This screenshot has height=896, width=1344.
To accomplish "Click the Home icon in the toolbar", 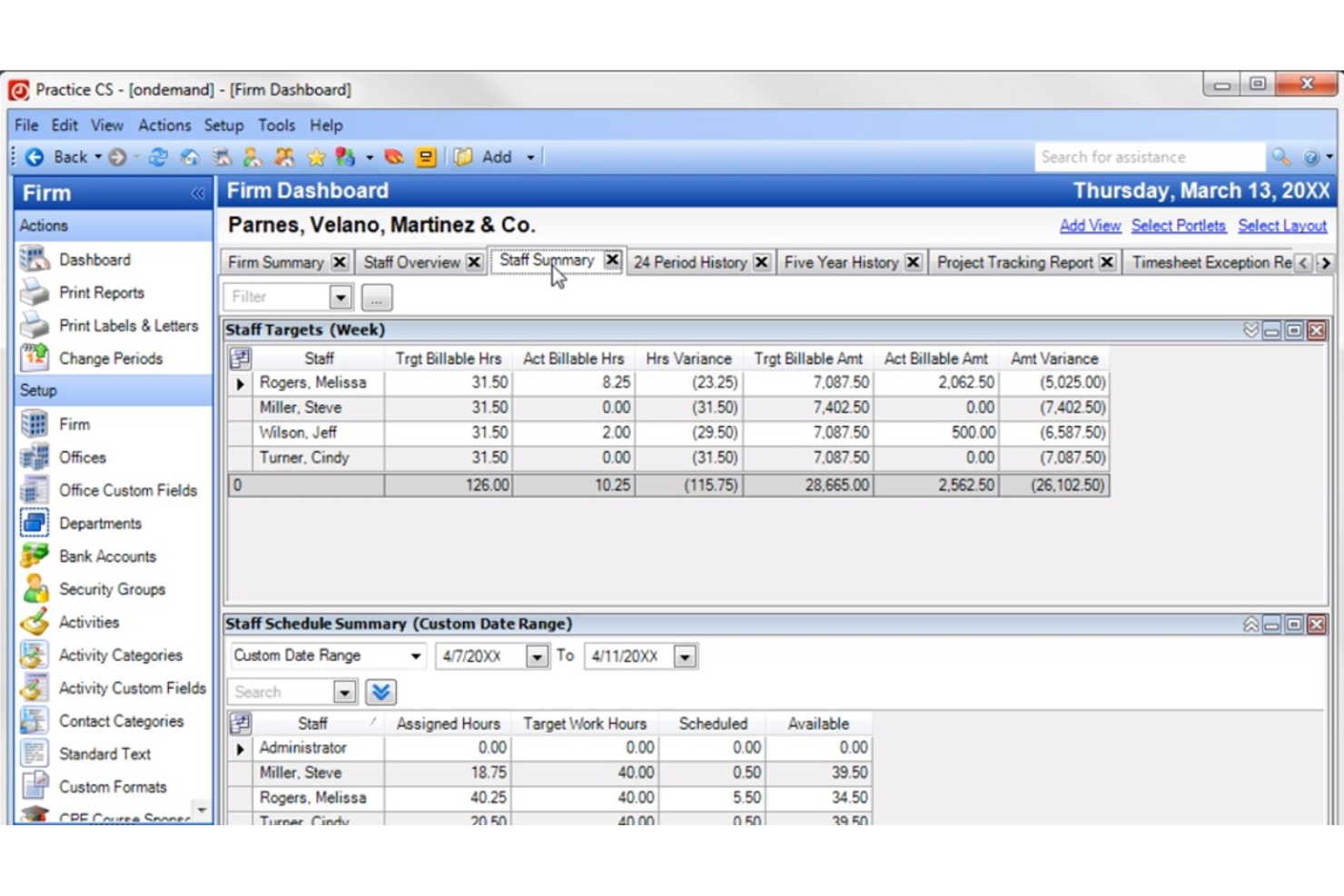I will (x=190, y=156).
